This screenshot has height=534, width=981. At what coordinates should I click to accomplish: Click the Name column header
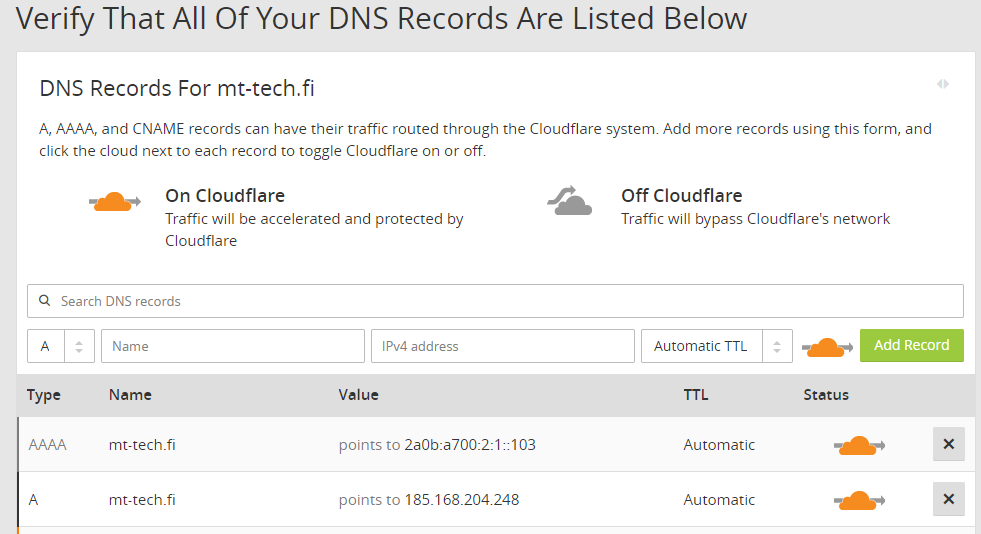130,395
